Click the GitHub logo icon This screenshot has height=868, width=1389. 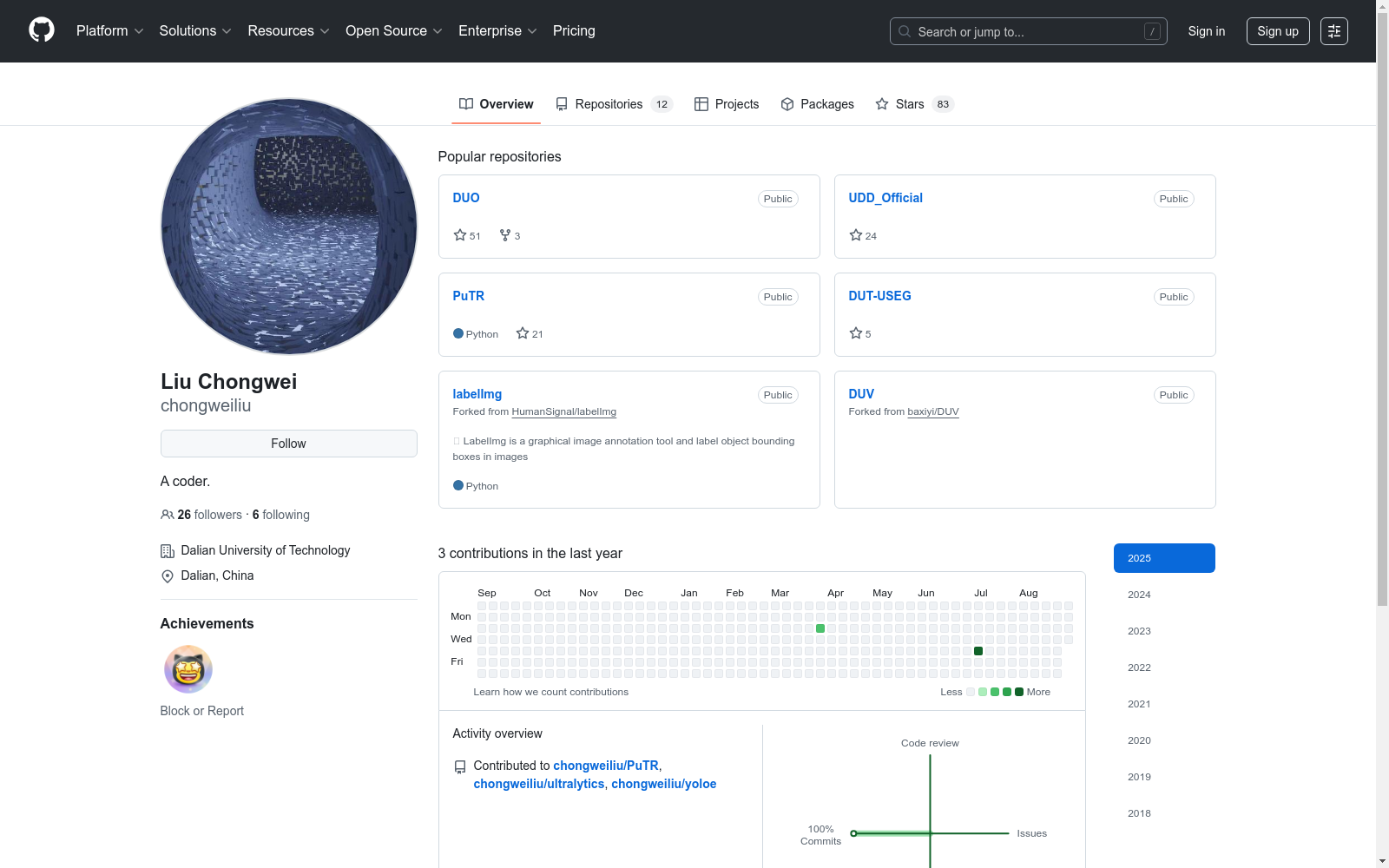pos(42,30)
